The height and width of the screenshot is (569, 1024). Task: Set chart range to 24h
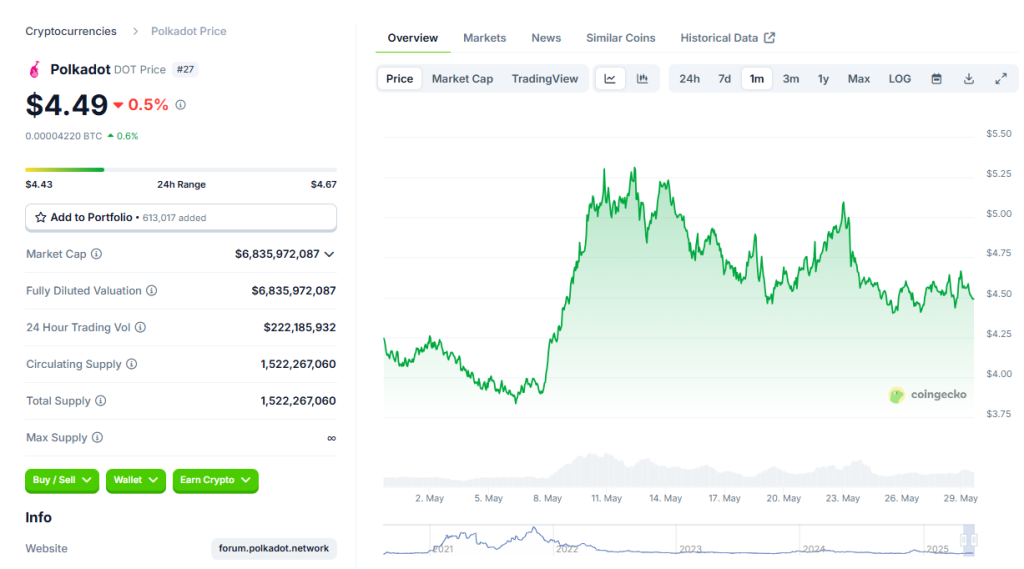point(690,78)
